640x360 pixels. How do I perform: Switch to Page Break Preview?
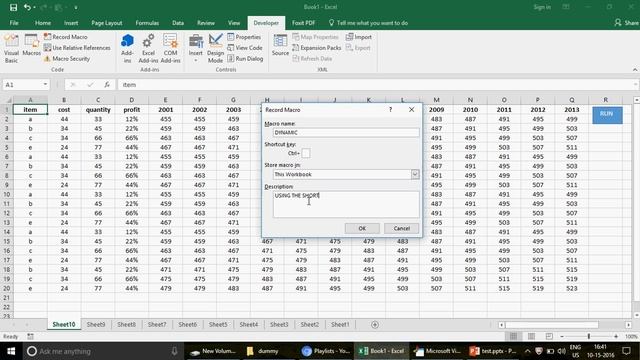click(549, 336)
